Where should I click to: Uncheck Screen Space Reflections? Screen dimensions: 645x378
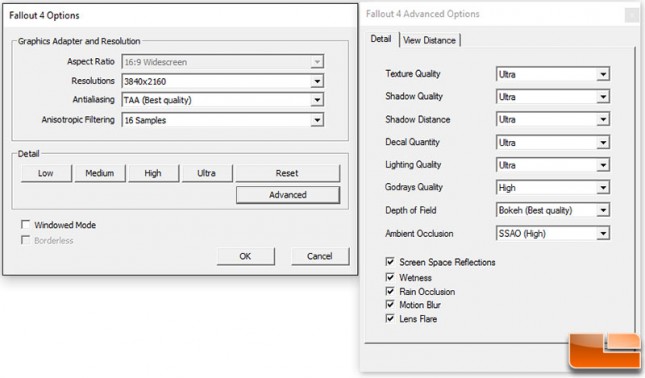pyautogui.click(x=390, y=262)
